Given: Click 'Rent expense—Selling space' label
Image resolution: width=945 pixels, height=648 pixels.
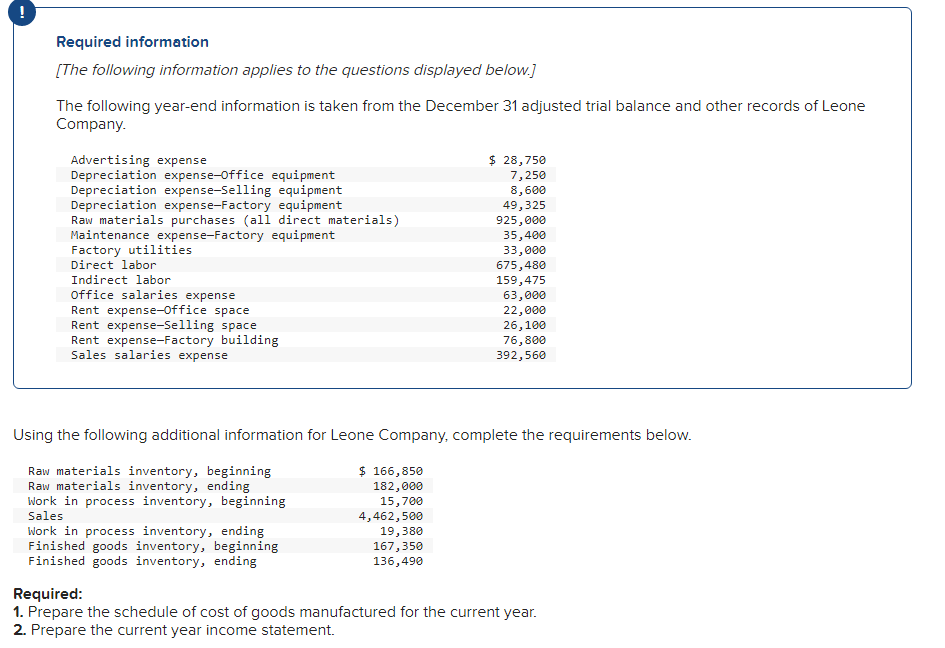Looking at the screenshot, I should click(163, 325).
